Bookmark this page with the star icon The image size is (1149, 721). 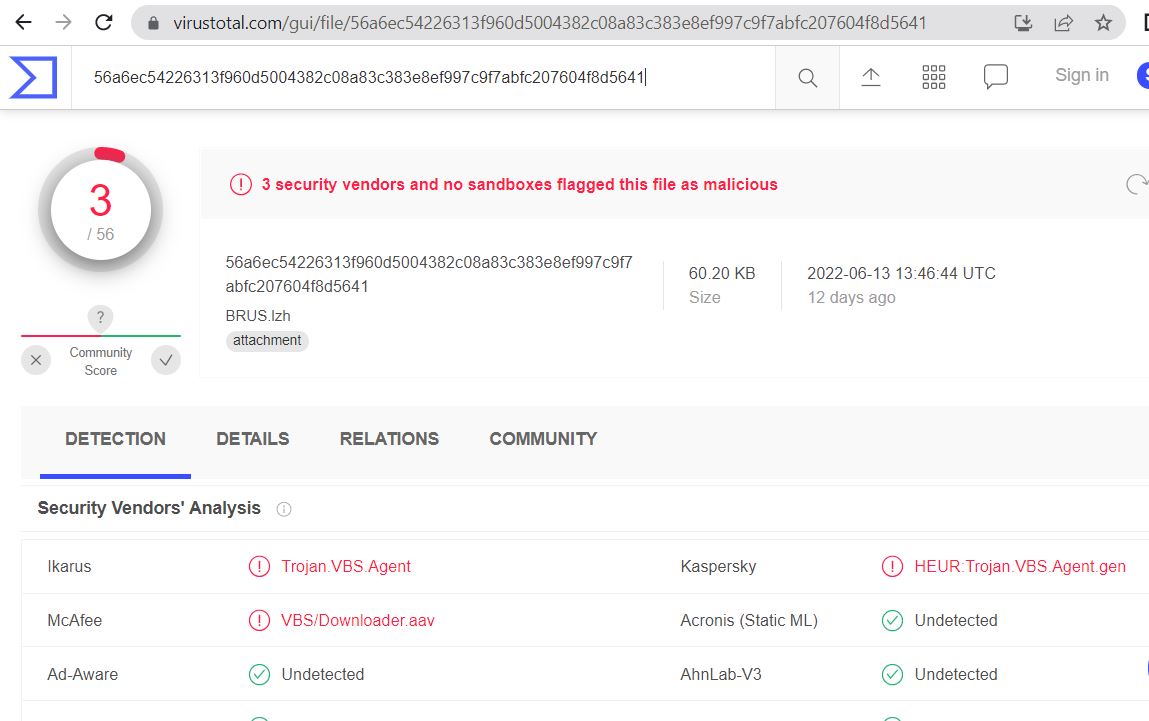click(1103, 22)
